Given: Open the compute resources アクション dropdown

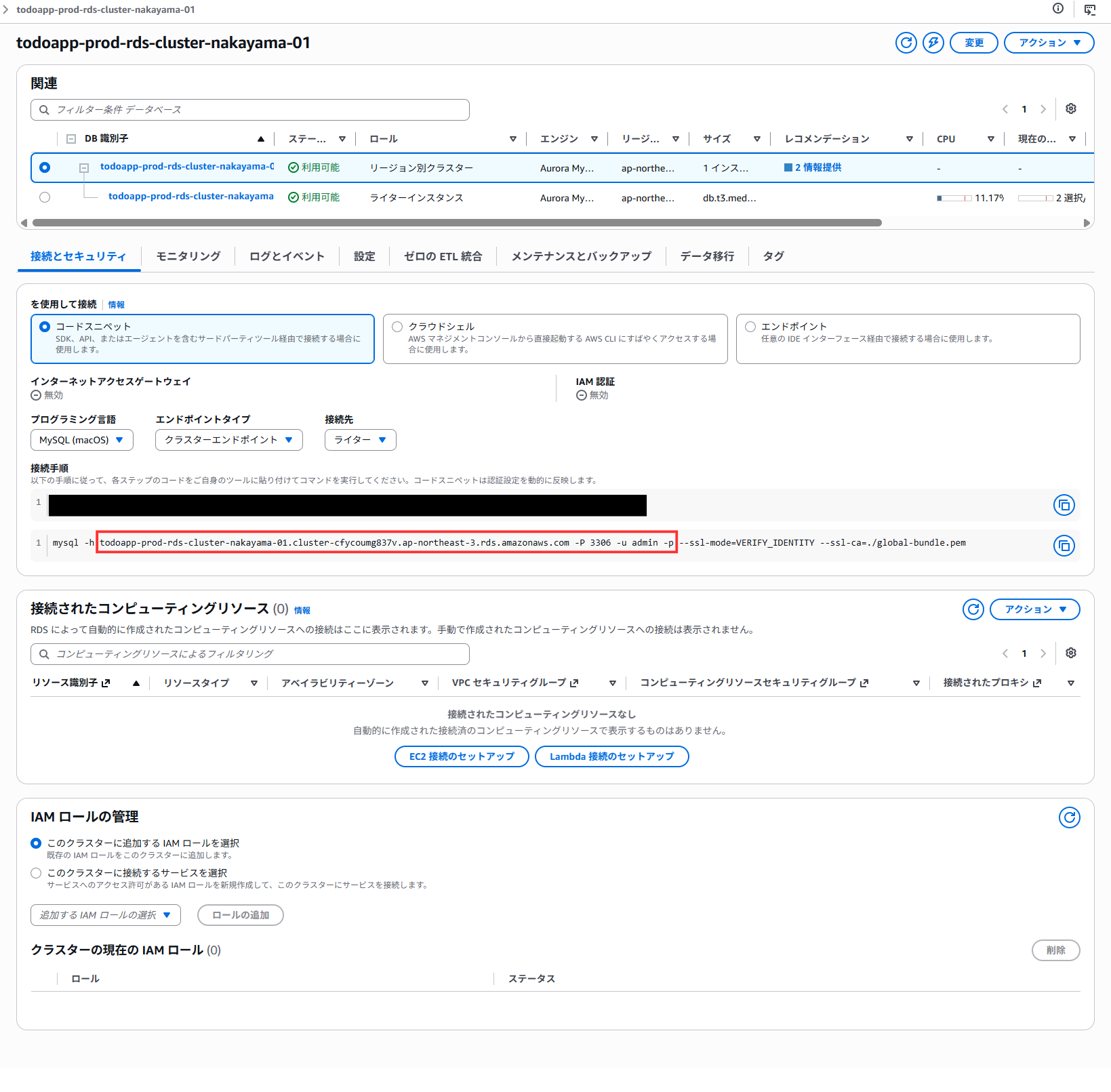Looking at the screenshot, I should [x=1035, y=609].
